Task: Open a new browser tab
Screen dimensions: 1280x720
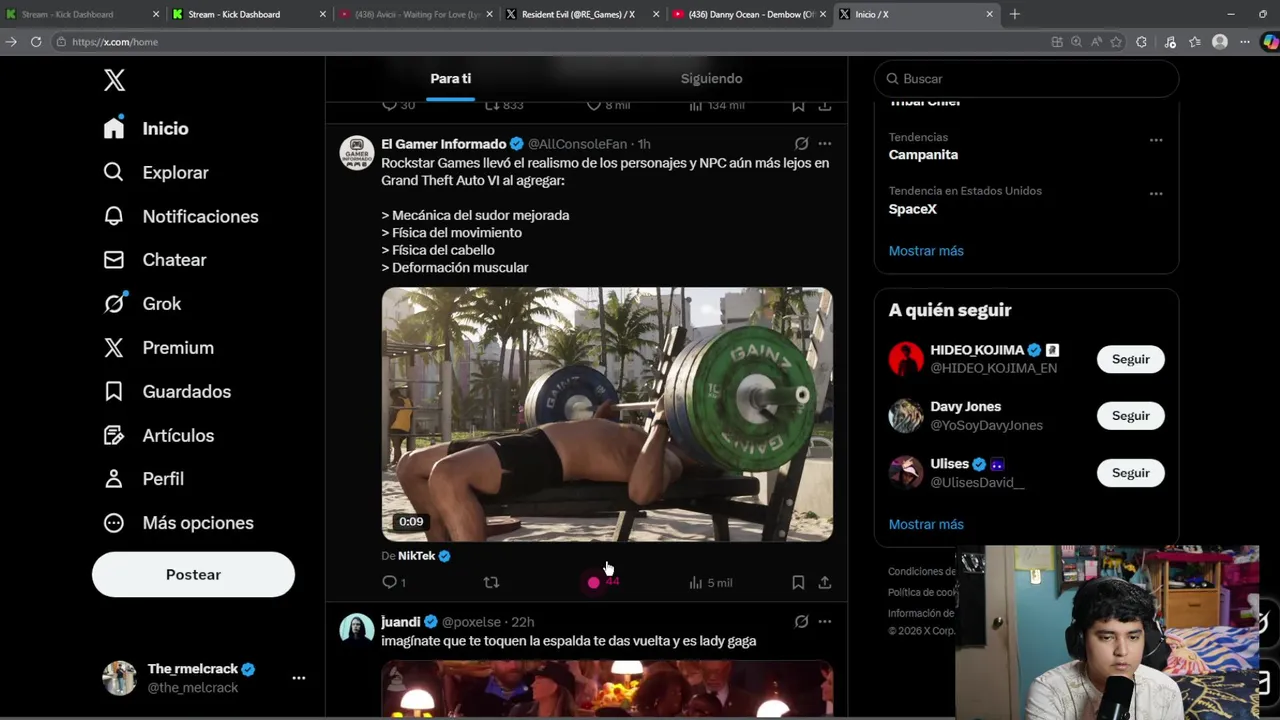Action: click(1014, 14)
